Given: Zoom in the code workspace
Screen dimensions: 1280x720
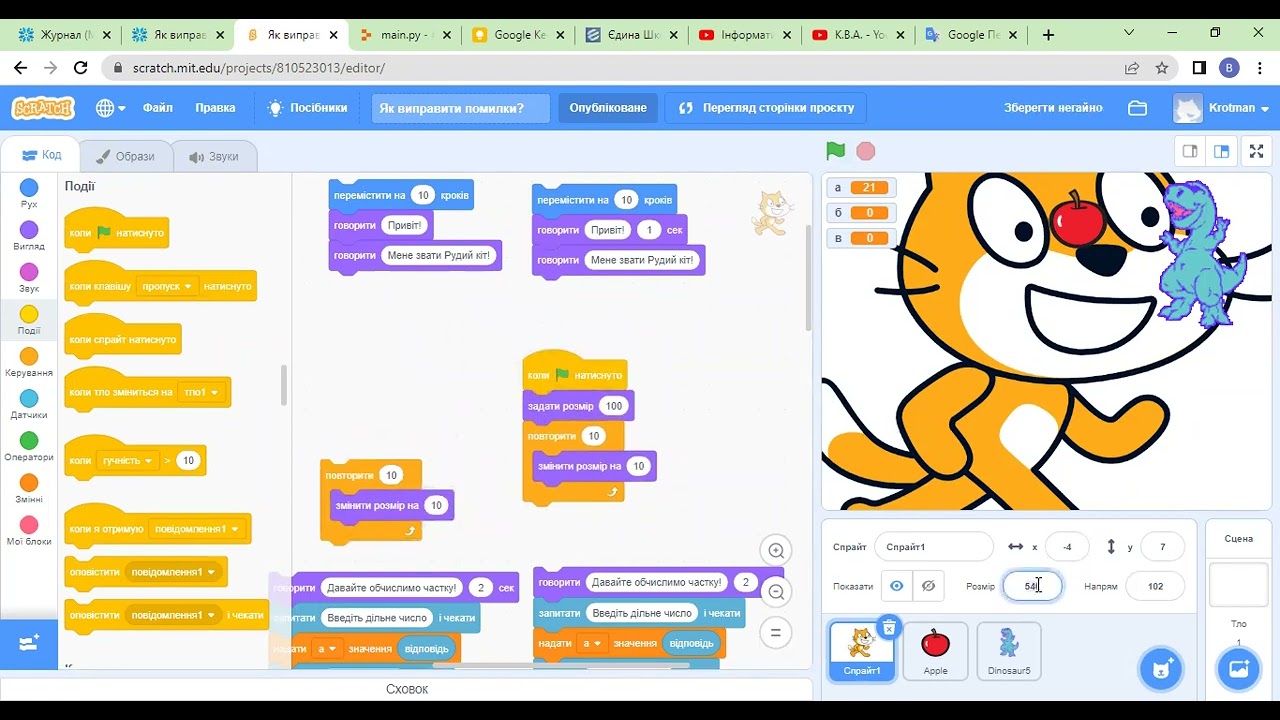Looking at the screenshot, I should pos(775,550).
